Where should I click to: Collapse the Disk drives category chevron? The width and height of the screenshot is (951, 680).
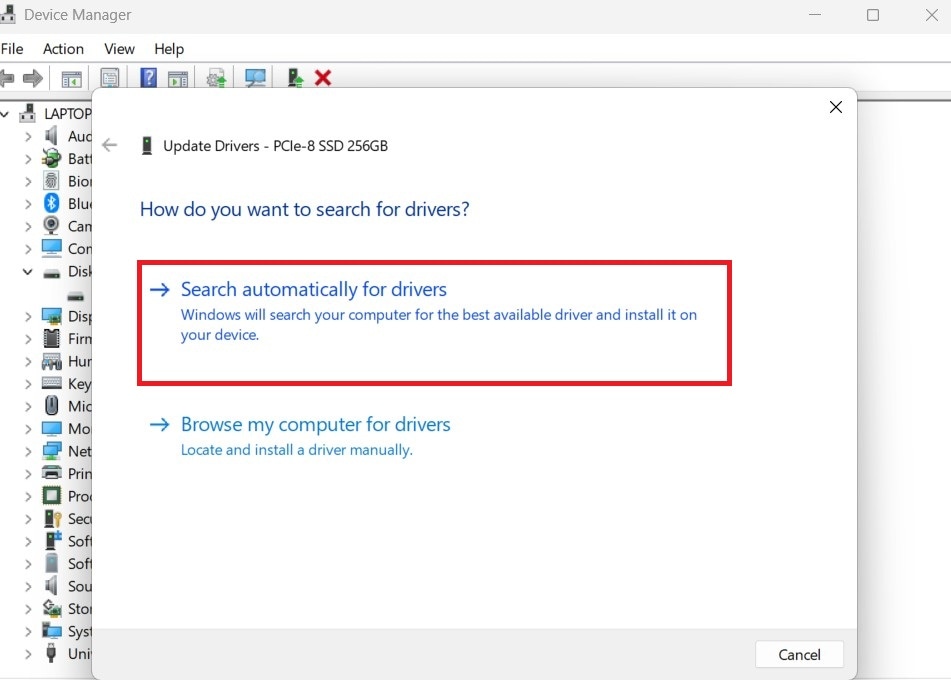[x=28, y=272]
